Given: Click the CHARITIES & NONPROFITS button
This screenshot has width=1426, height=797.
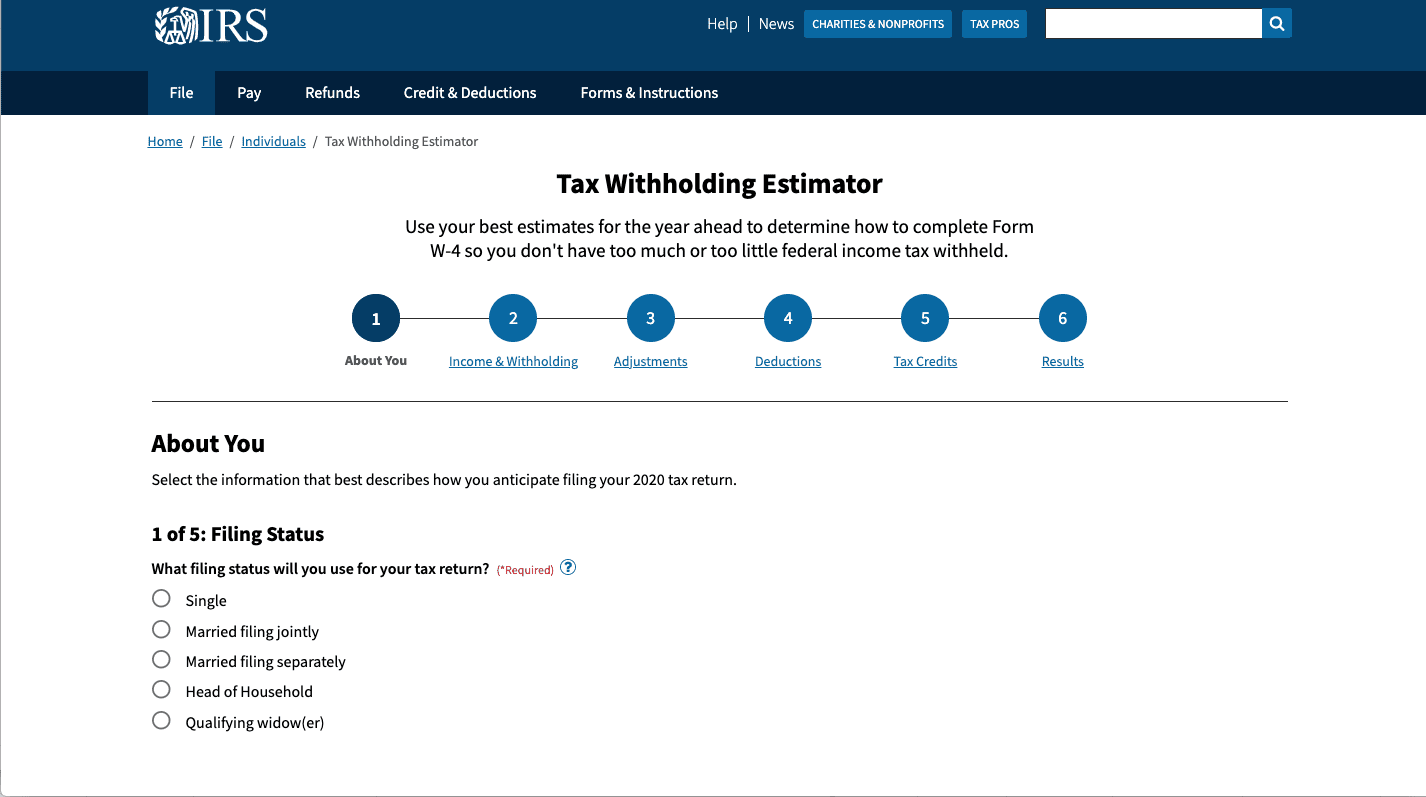Looking at the screenshot, I should [878, 23].
